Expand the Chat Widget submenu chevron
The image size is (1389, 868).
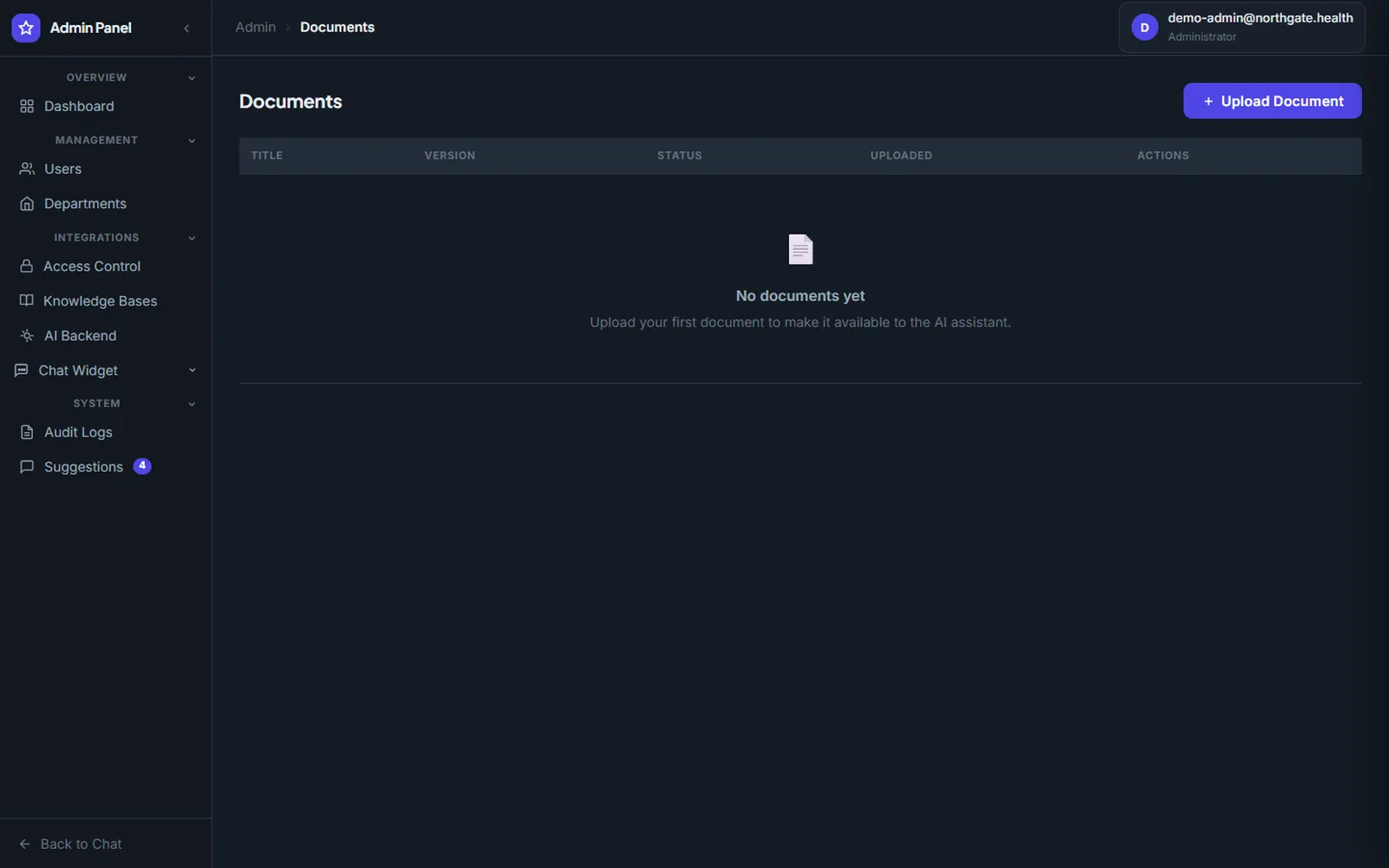tap(192, 370)
